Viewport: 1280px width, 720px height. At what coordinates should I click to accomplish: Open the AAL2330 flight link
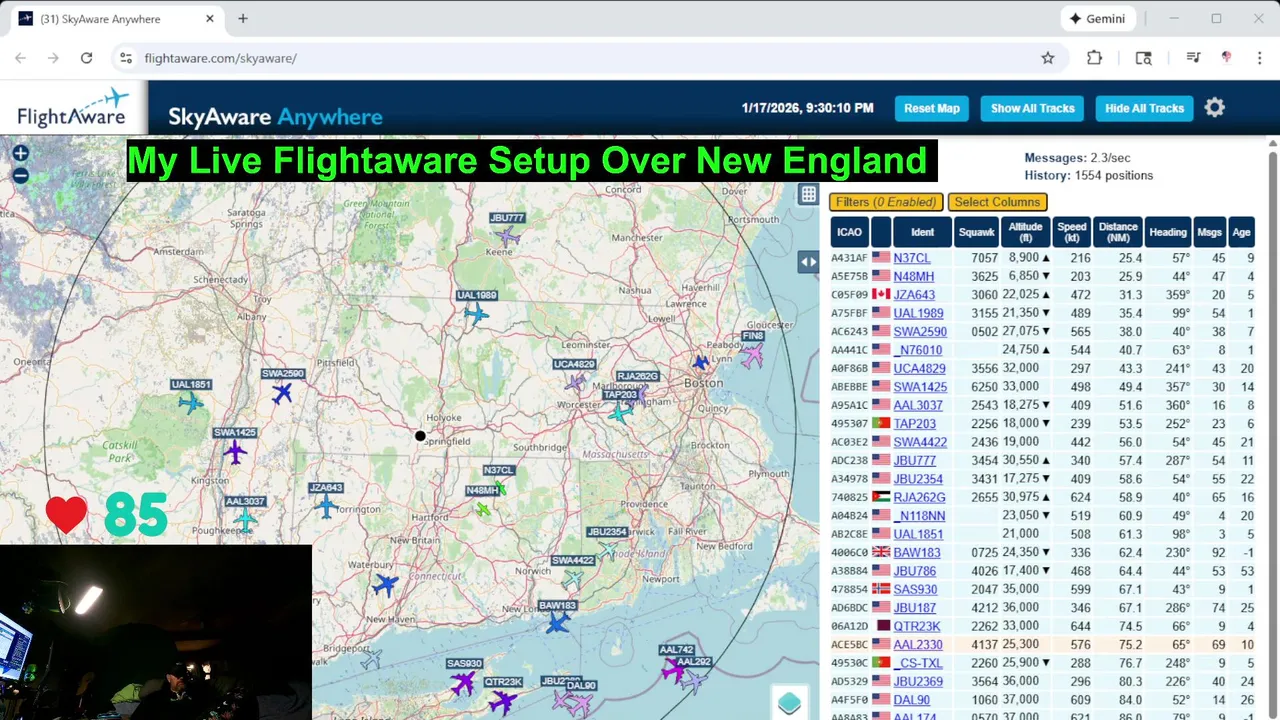pyautogui.click(x=918, y=645)
